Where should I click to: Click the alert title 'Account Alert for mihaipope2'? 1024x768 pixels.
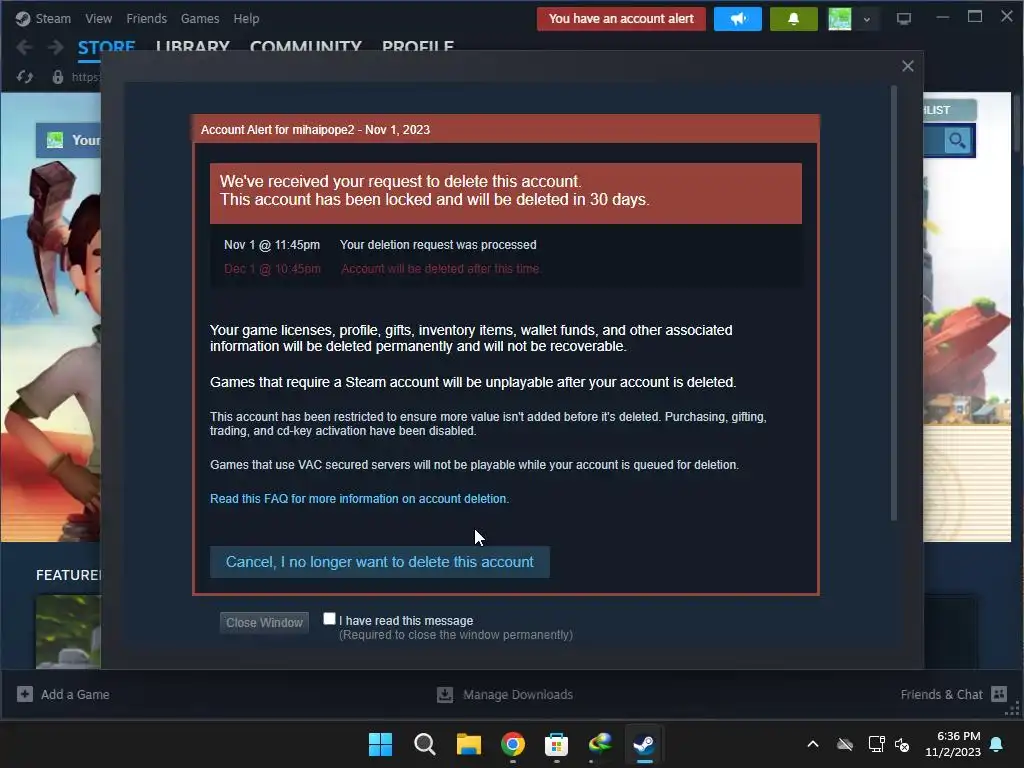pos(278,129)
